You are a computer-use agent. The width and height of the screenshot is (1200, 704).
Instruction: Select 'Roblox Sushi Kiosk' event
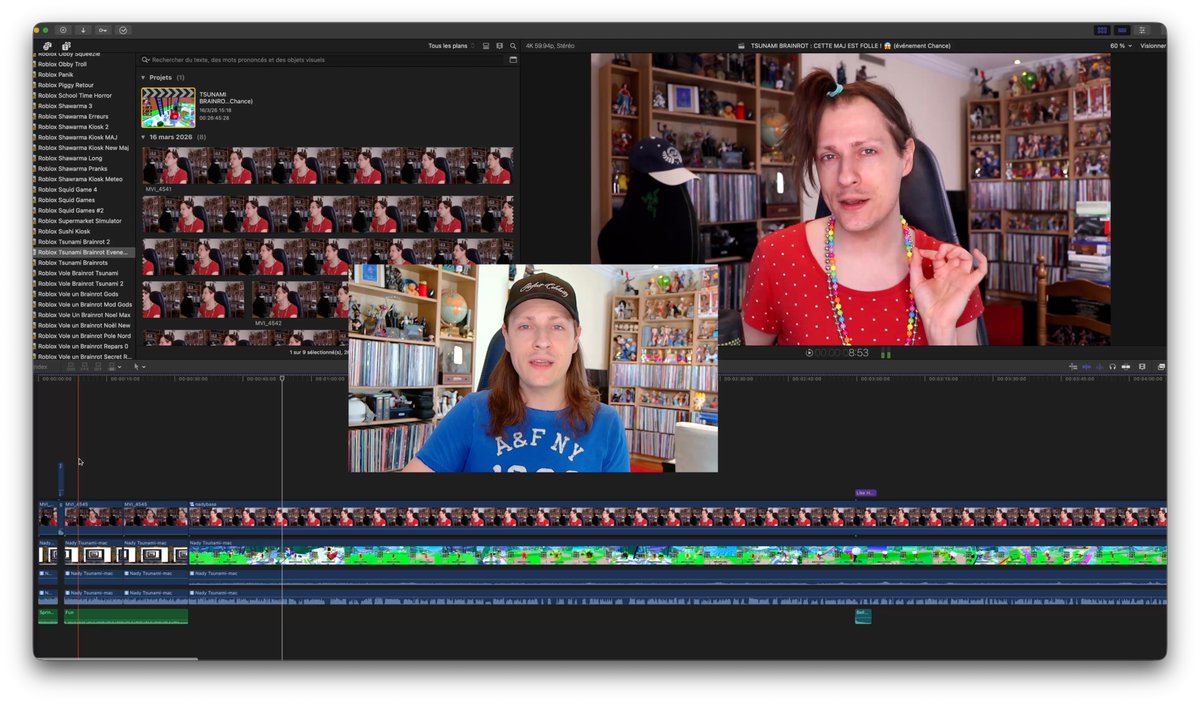63,232
